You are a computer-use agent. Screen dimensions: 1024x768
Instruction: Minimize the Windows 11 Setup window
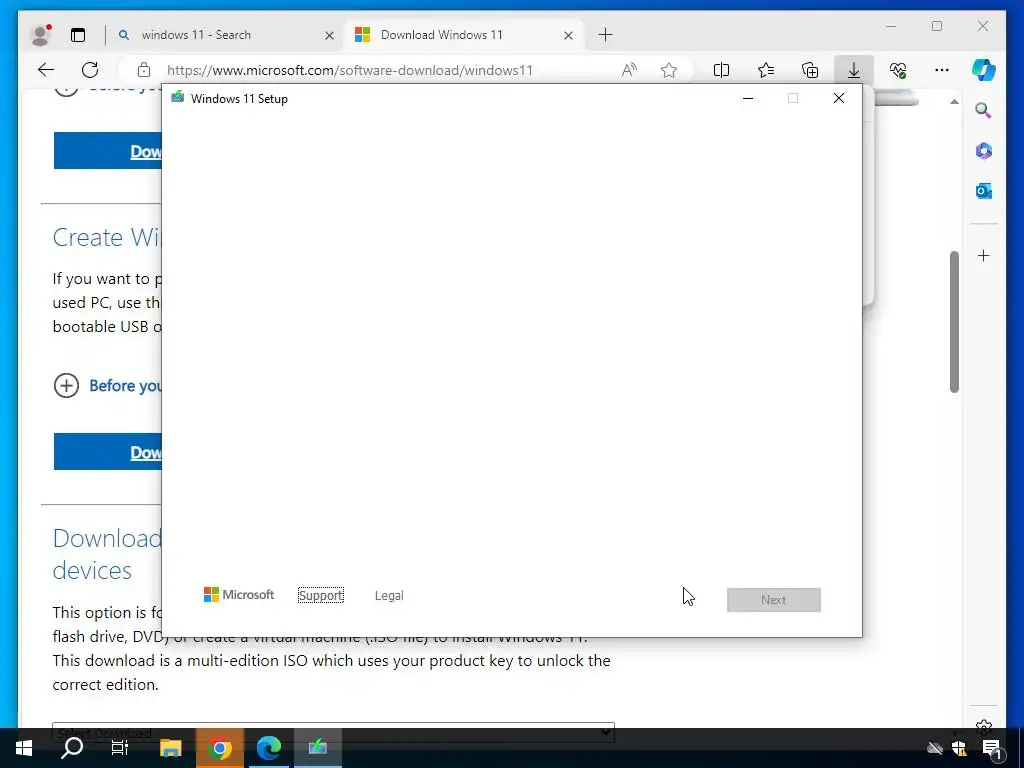[748, 99]
